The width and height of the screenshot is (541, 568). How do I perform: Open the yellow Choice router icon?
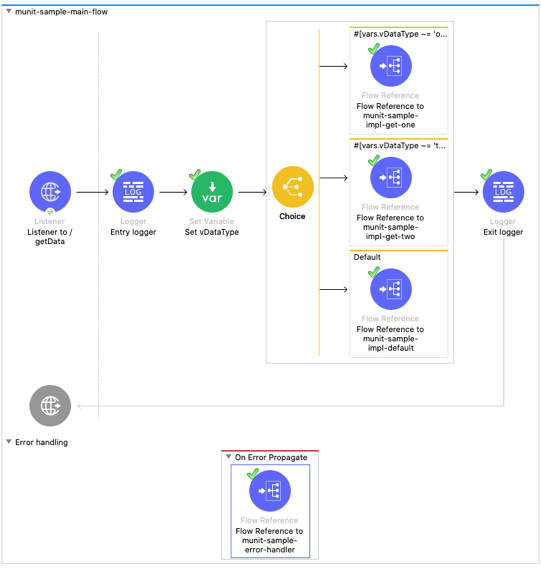(x=293, y=187)
